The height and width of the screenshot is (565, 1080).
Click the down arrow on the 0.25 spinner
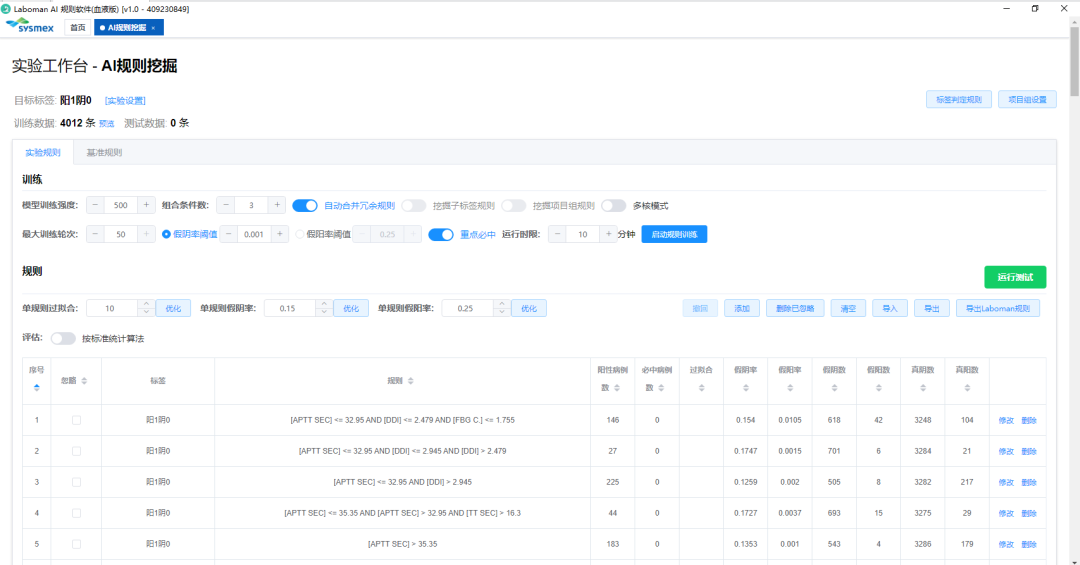(501, 312)
